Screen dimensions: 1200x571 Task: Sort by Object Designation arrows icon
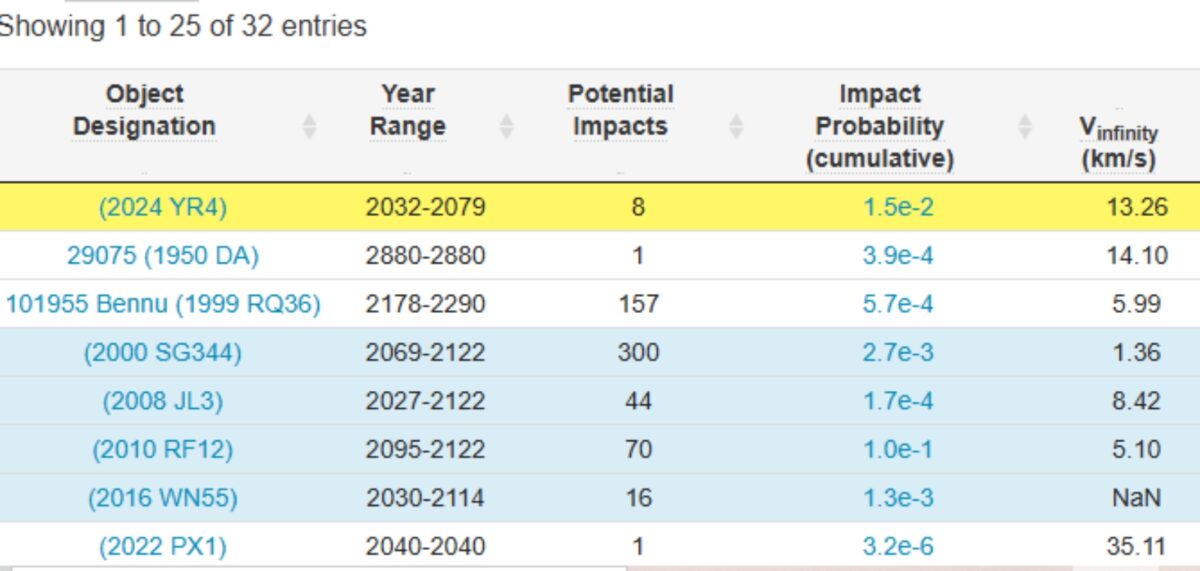(x=309, y=127)
